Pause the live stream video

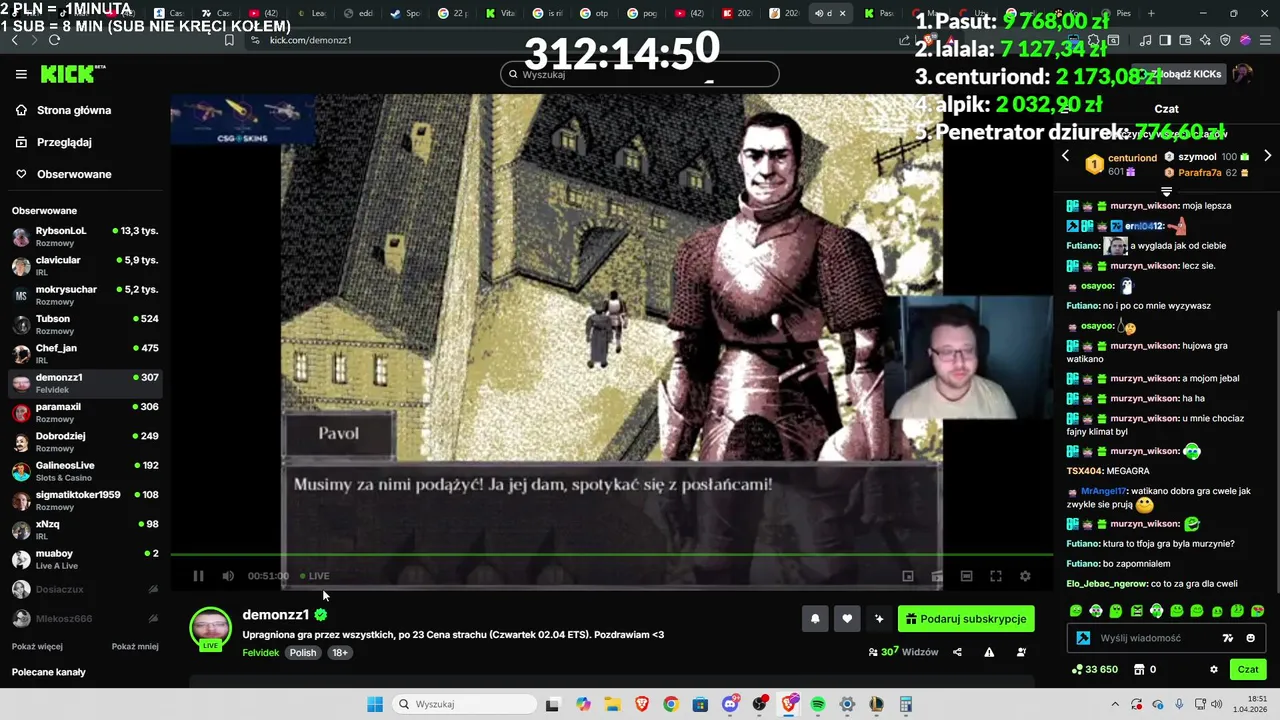[x=198, y=576]
